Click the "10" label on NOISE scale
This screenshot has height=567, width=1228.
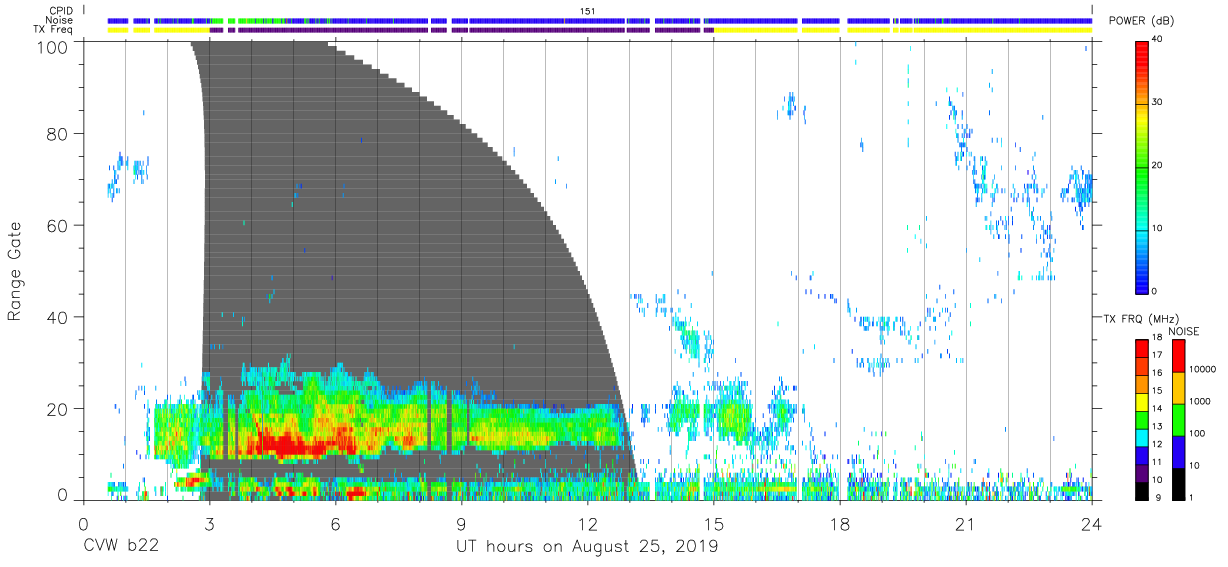tap(1197, 467)
